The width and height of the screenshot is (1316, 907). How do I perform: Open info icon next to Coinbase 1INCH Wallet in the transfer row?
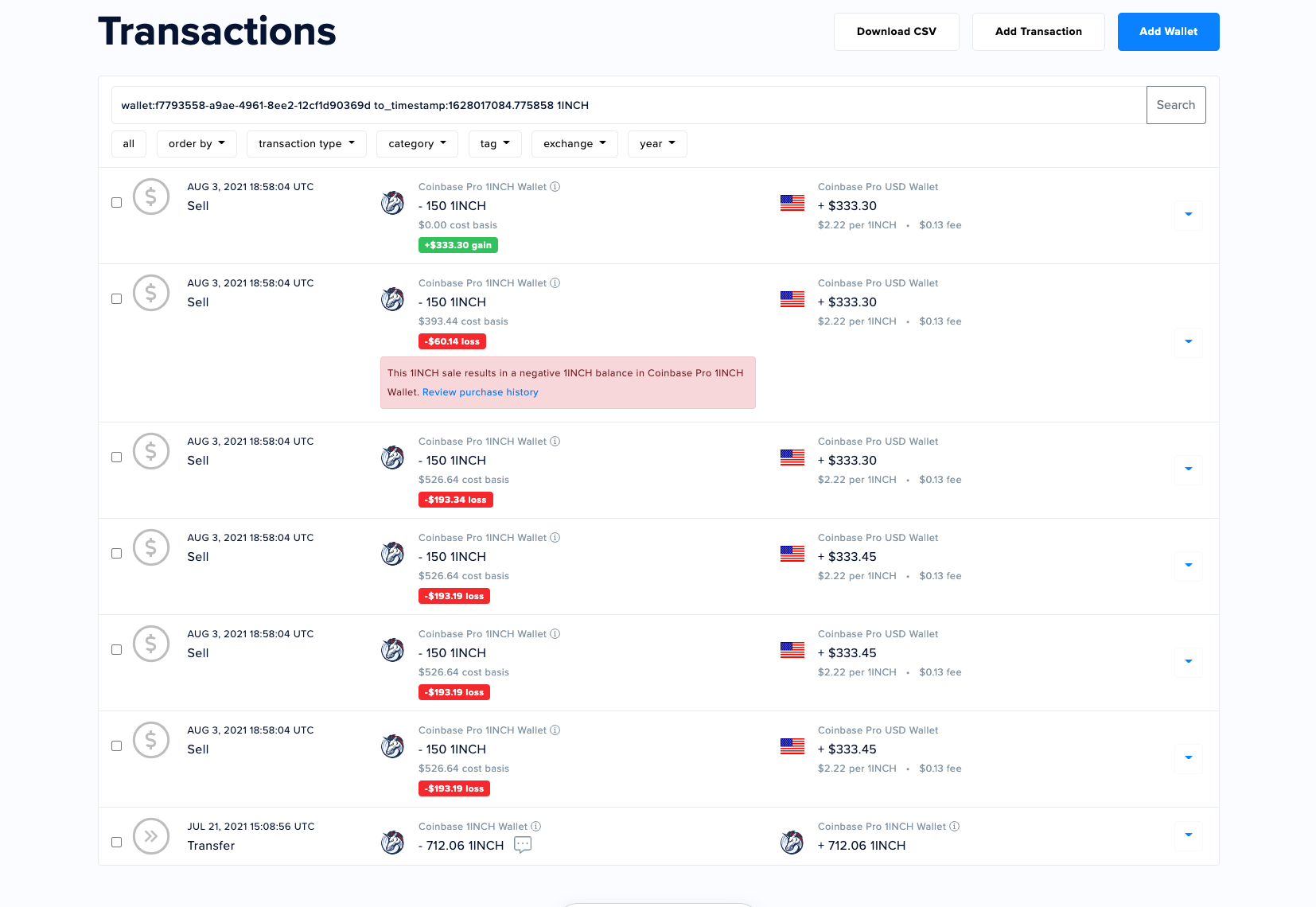(536, 827)
